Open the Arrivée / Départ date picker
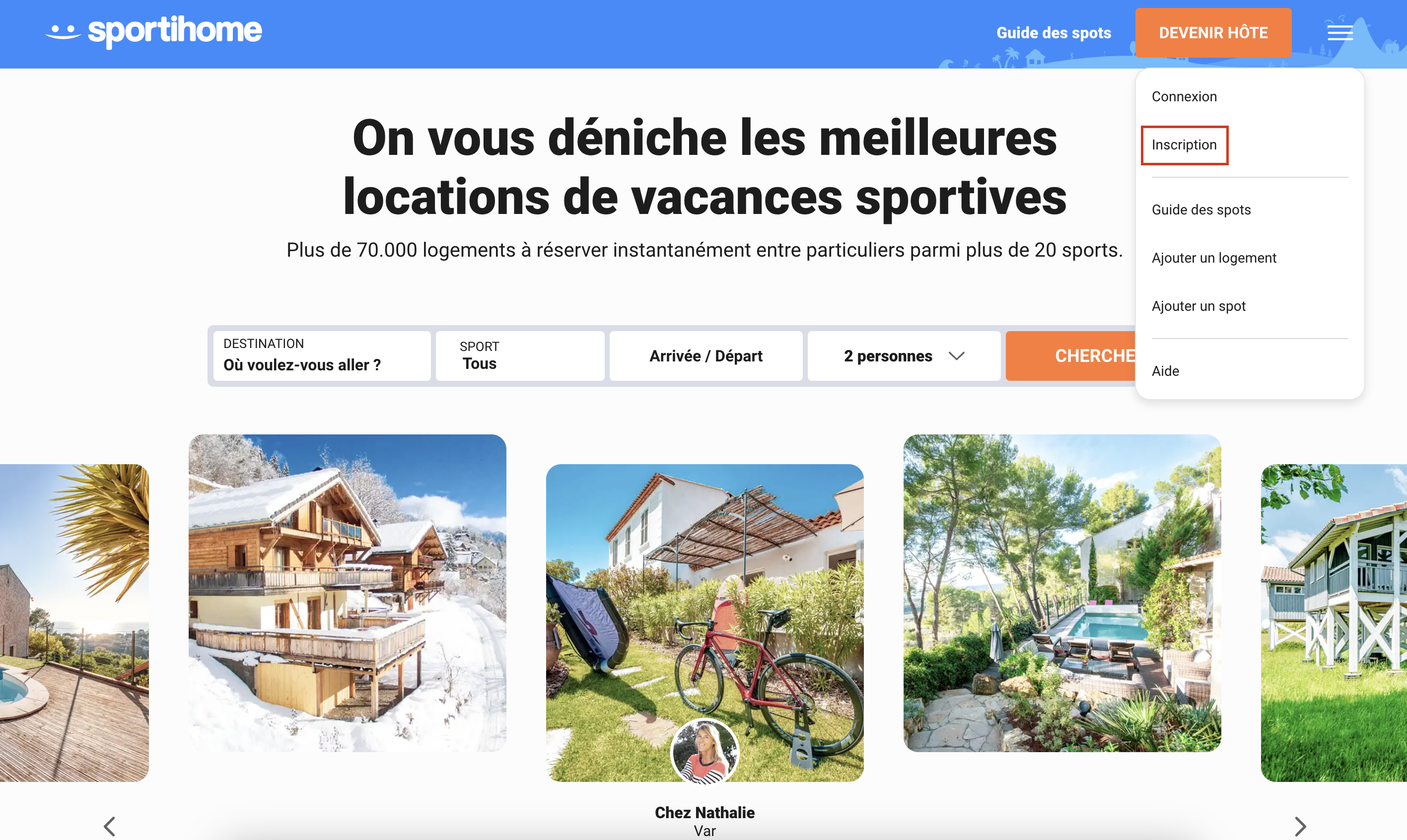Screen dimensions: 1407x840 [x=706, y=355]
